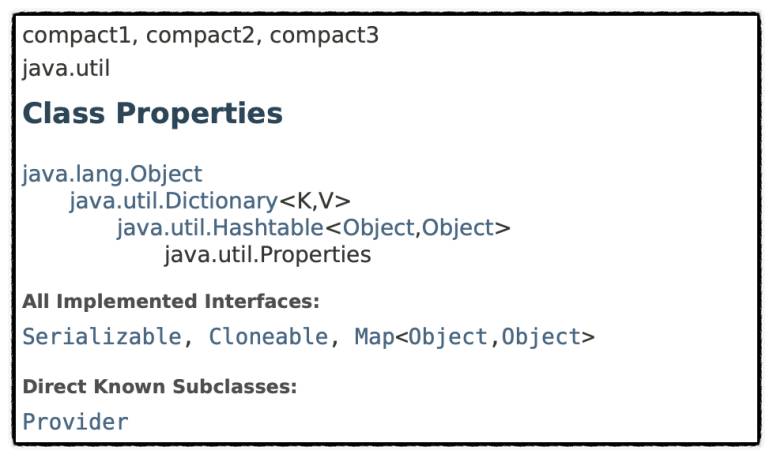The image size is (773, 458).
Task: Click the compact1 profile text
Action: (x=76, y=35)
